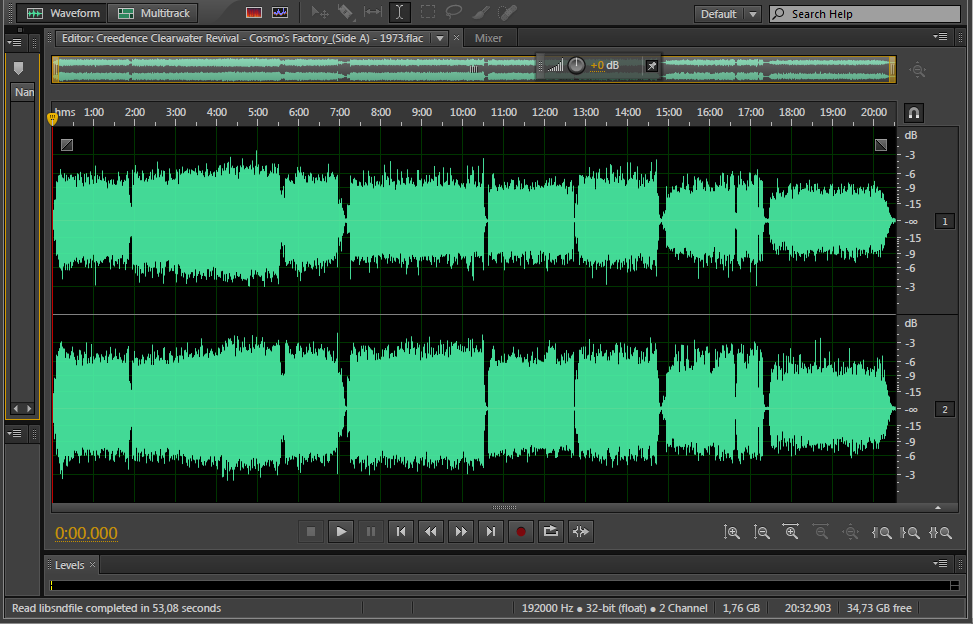The image size is (973, 624).
Task: Click the Fast Forward button
Action: [x=460, y=532]
